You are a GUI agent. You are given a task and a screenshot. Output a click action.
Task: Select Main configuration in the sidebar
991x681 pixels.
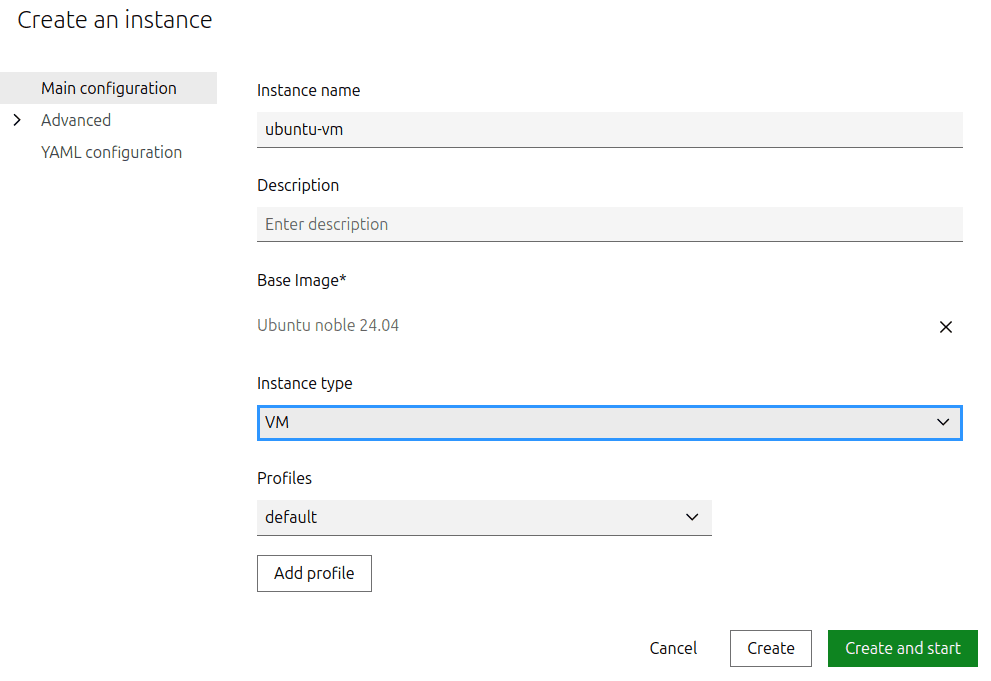point(108,88)
